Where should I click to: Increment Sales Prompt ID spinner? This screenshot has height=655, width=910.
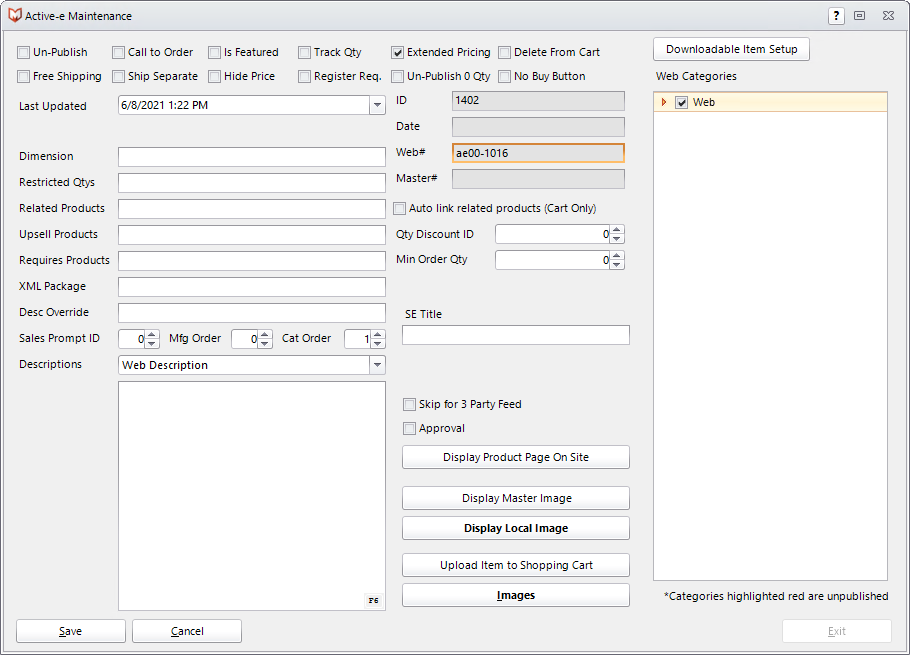[x=151, y=334]
